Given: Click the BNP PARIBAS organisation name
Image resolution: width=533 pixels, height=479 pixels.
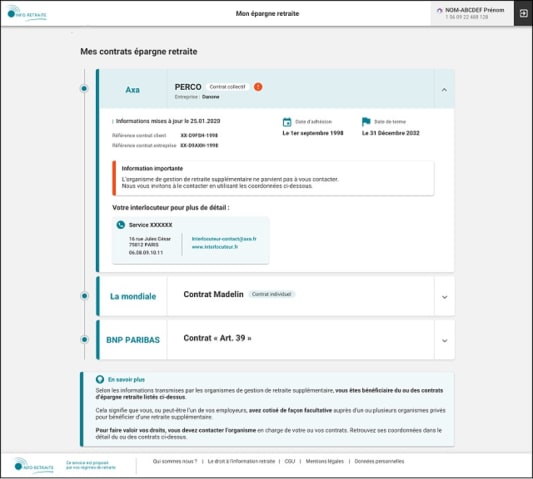Looking at the screenshot, I should click(x=133, y=340).
